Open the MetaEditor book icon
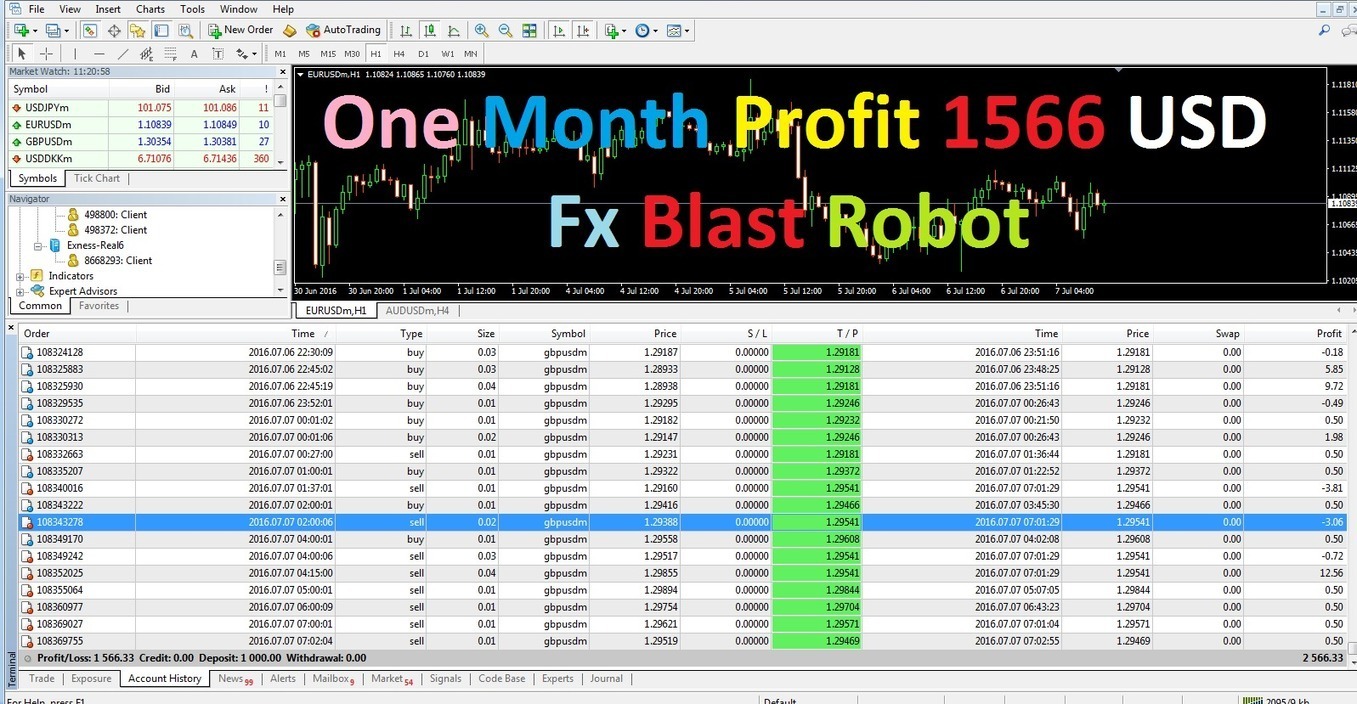Screen dimensions: 1357x704 290,31
